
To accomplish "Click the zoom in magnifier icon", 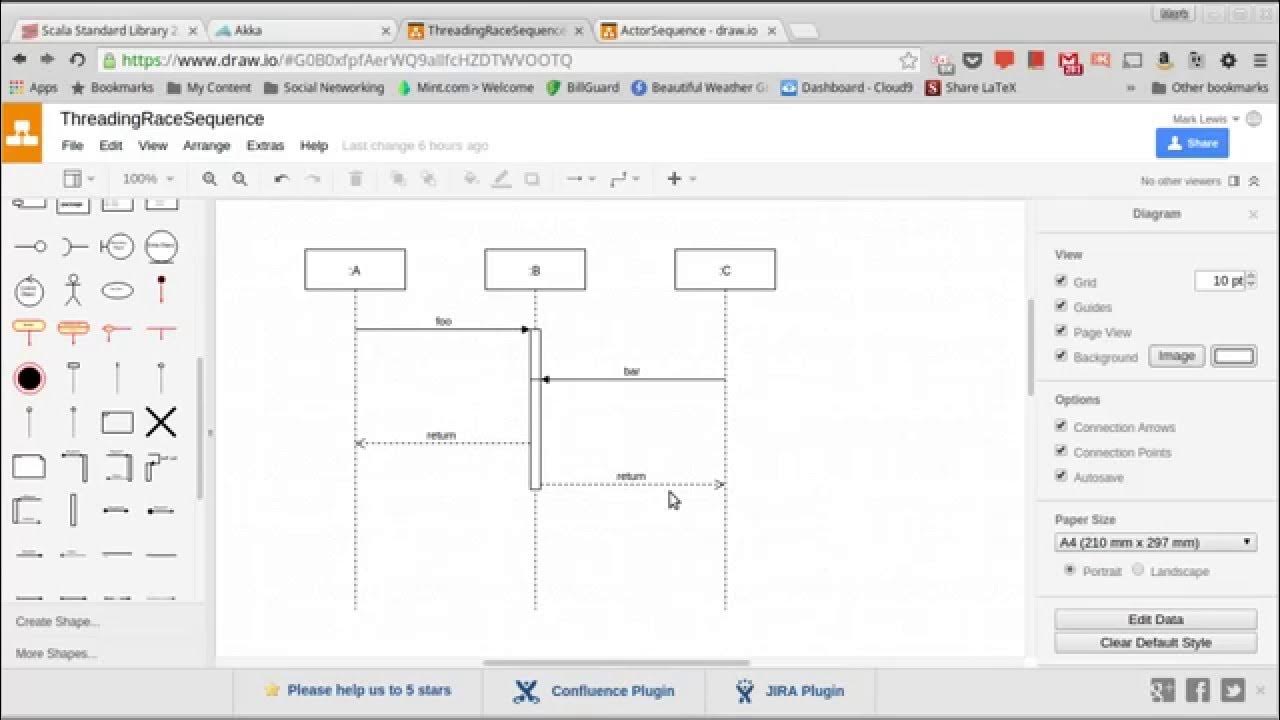I will click(209, 179).
